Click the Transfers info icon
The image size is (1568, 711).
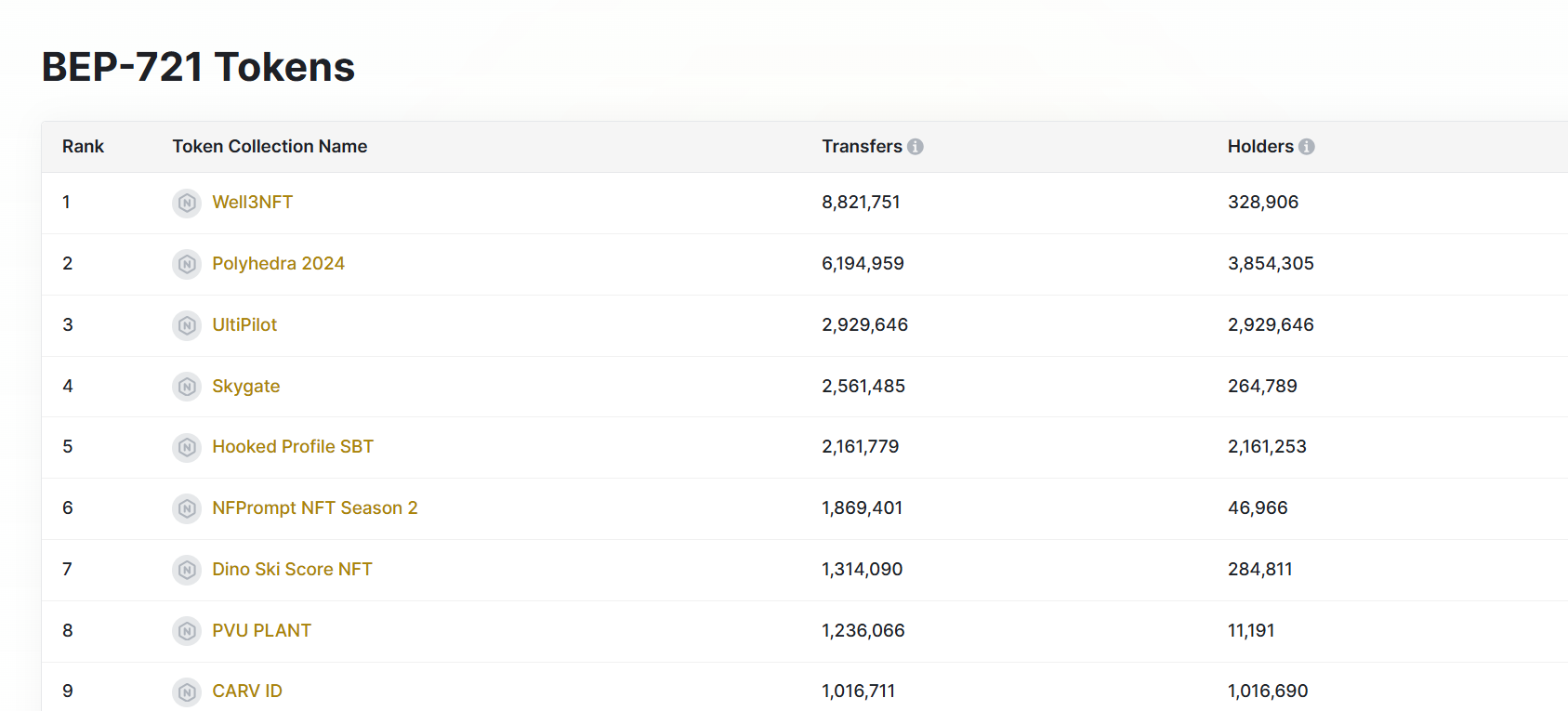(x=916, y=147)
